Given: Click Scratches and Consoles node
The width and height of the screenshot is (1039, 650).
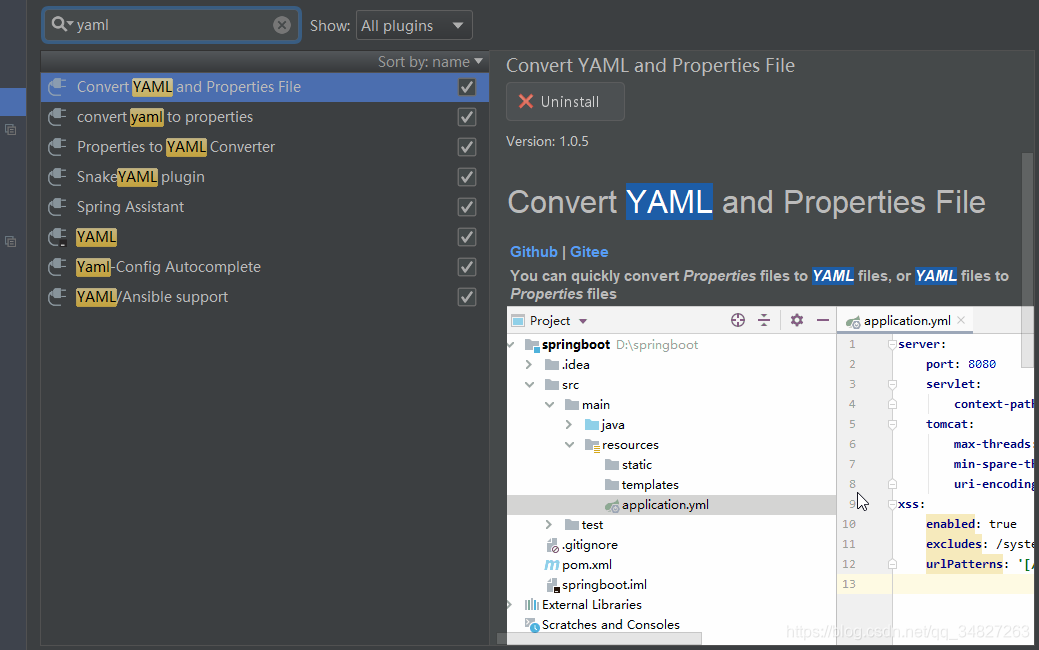Looking at the screenshot, I should 602,625.
